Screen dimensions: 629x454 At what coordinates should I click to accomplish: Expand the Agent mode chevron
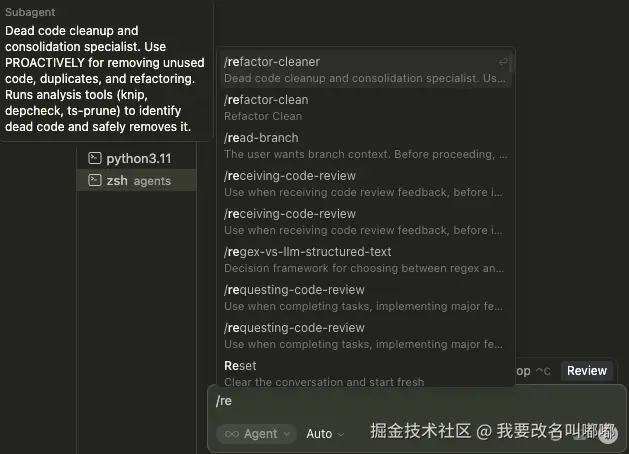click(288, 434)
